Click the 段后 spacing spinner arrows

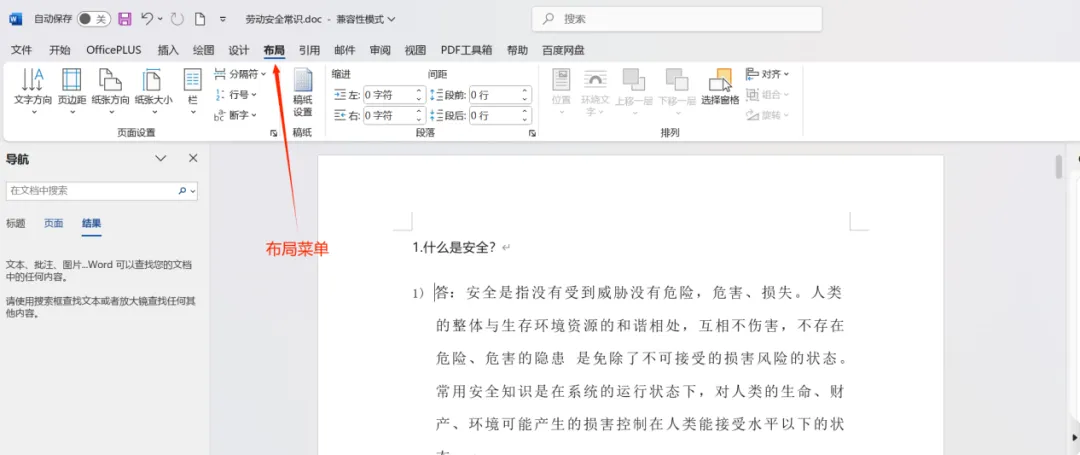[x=526, y=115]
